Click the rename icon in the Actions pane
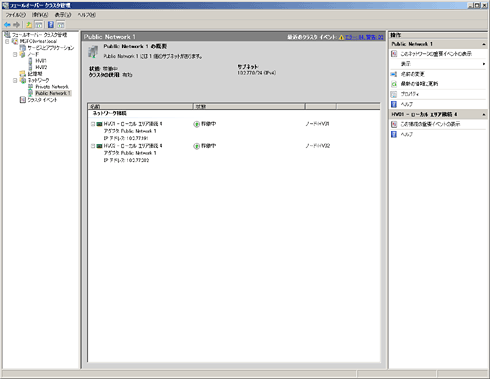Image resolution: width=490 pixels, height=379 pixels. coord(394,74)
